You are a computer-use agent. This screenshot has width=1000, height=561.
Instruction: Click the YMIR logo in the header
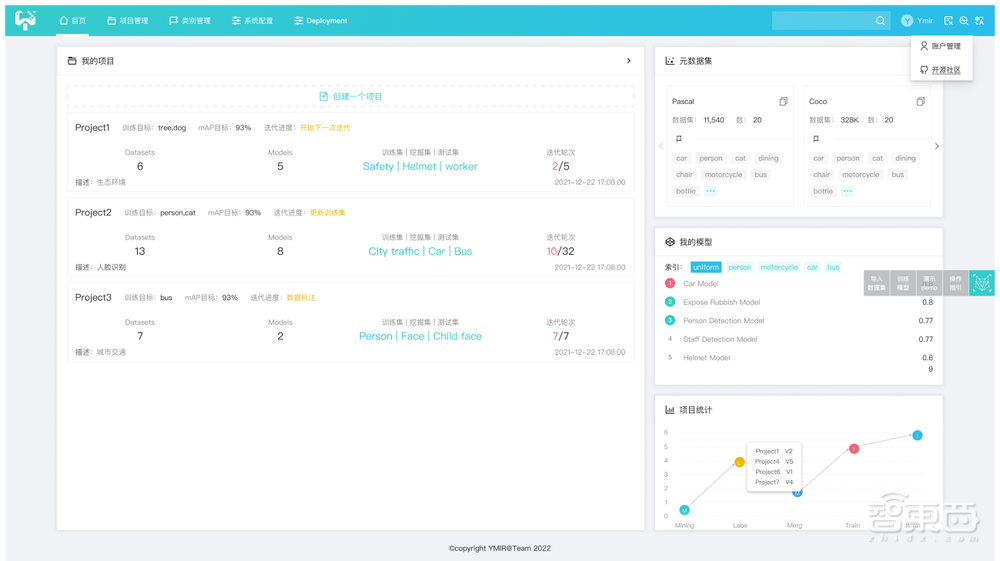pyautogui.click(x=25, y=20)
